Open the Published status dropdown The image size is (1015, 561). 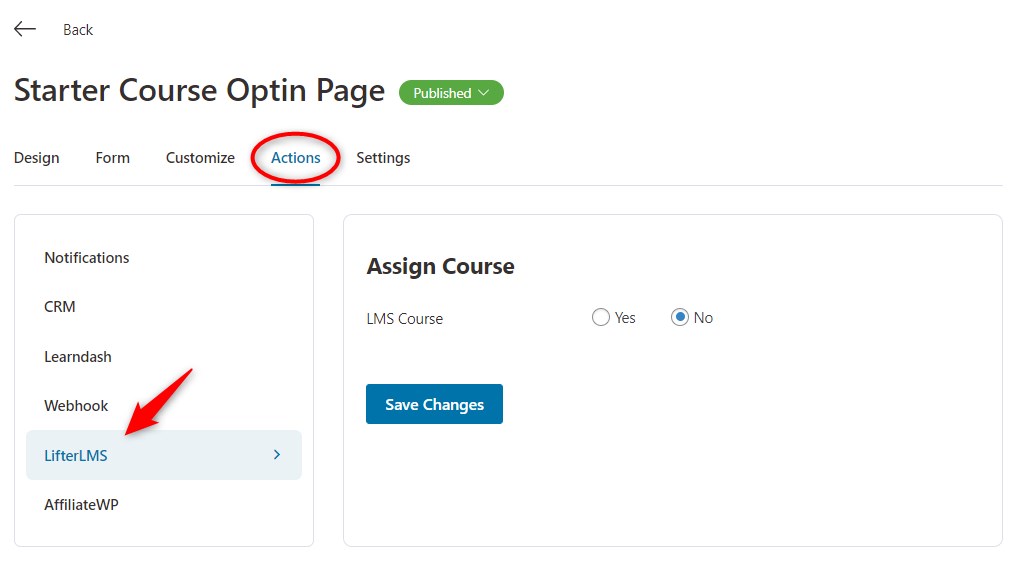point(451,93)
